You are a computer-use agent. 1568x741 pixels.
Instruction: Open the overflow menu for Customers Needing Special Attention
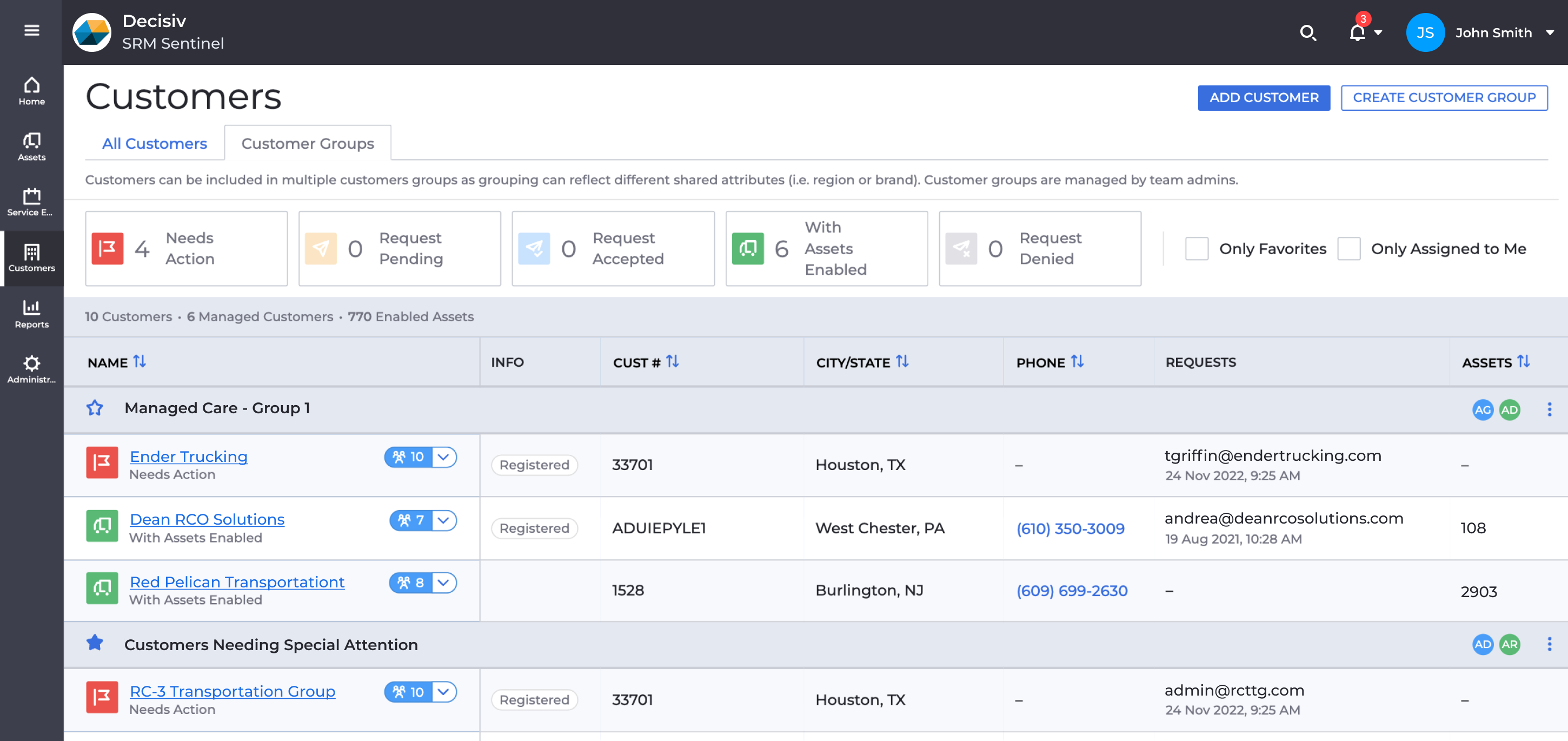coord(1549,644)
